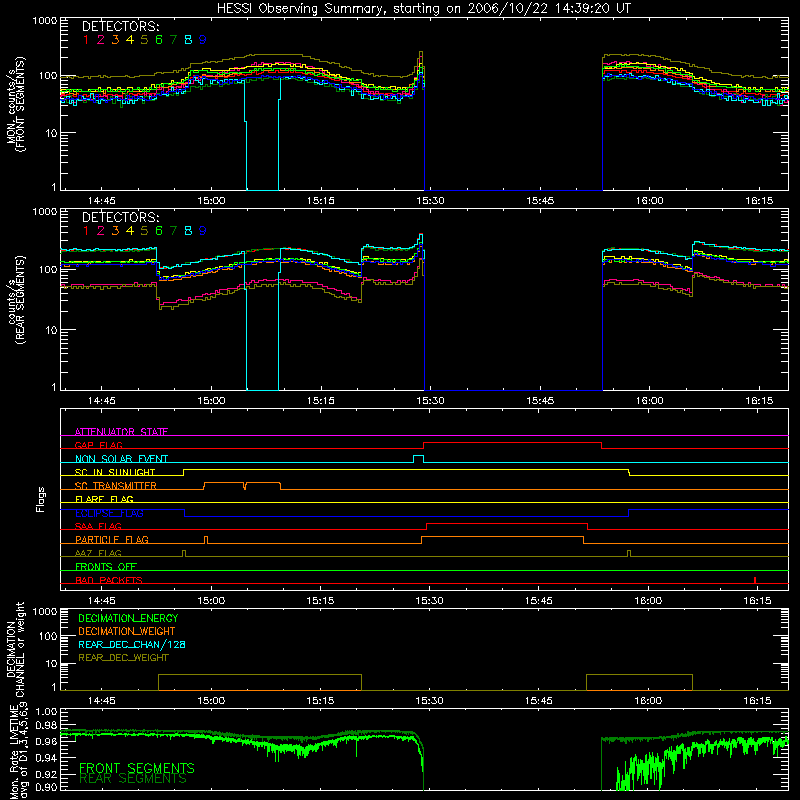This screenshot has height=800, width=800.
Task: Click 100 y-axis label of decimation plot
Action: click(48, 636)
